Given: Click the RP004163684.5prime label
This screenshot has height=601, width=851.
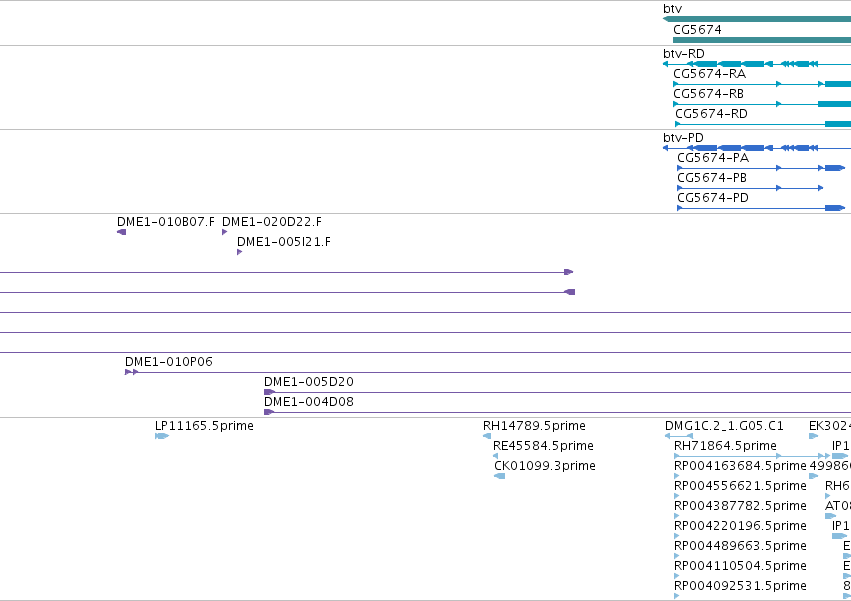Looking at the screenshot, I should click(740, 466).
